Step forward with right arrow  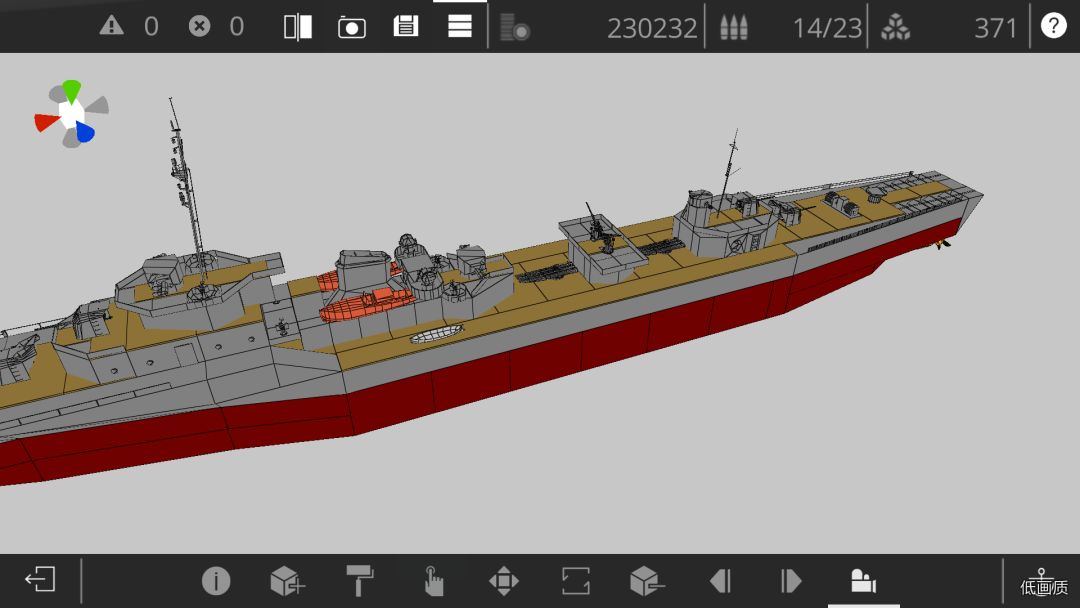pyautogui.click(x=791, y=580)
